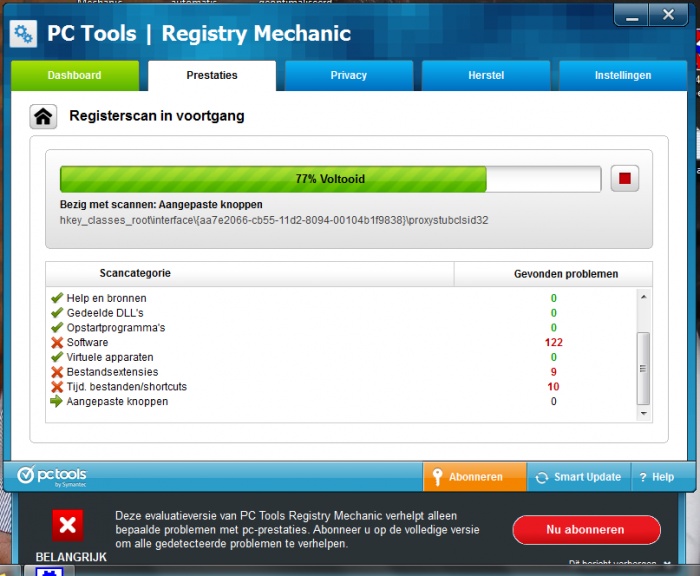700x576 pixels.
Task: Click the orange Abonneren button
Action: coord(475,477)
